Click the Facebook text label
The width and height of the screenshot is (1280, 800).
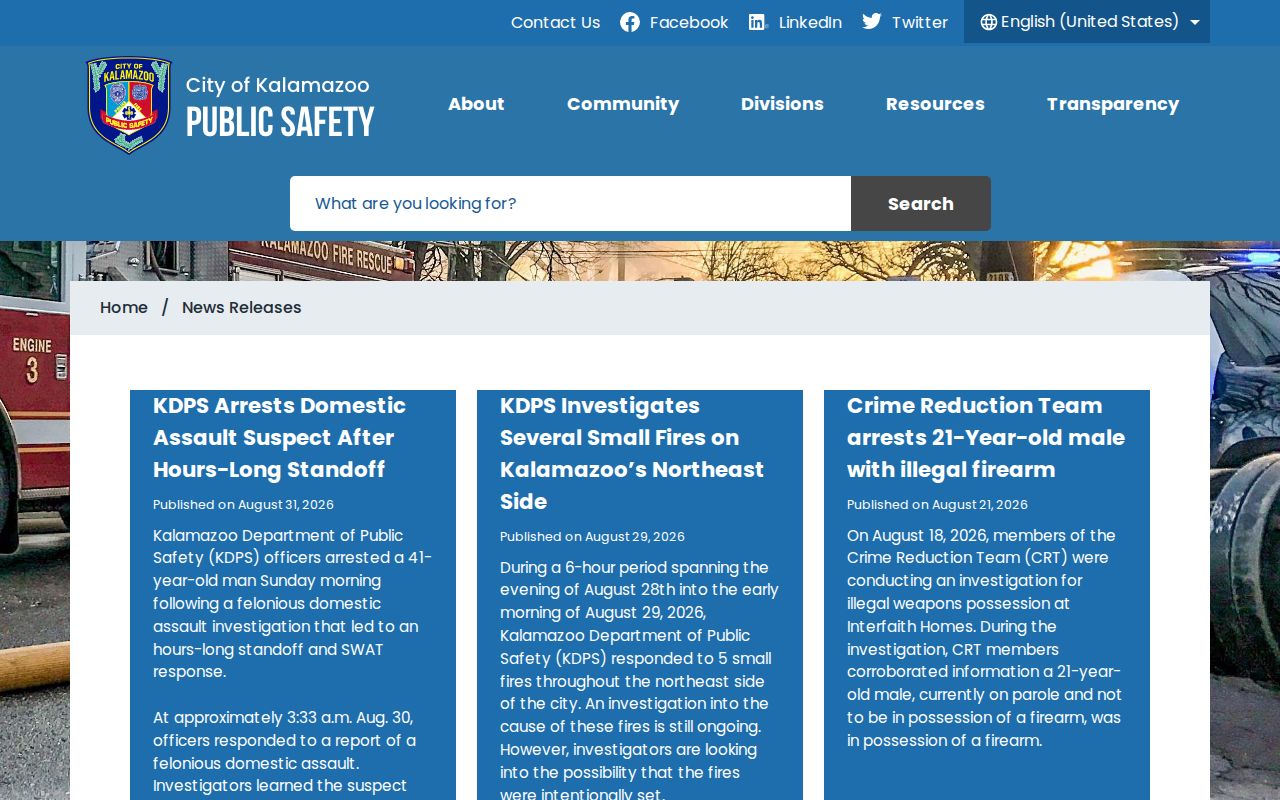coord(689,22)
